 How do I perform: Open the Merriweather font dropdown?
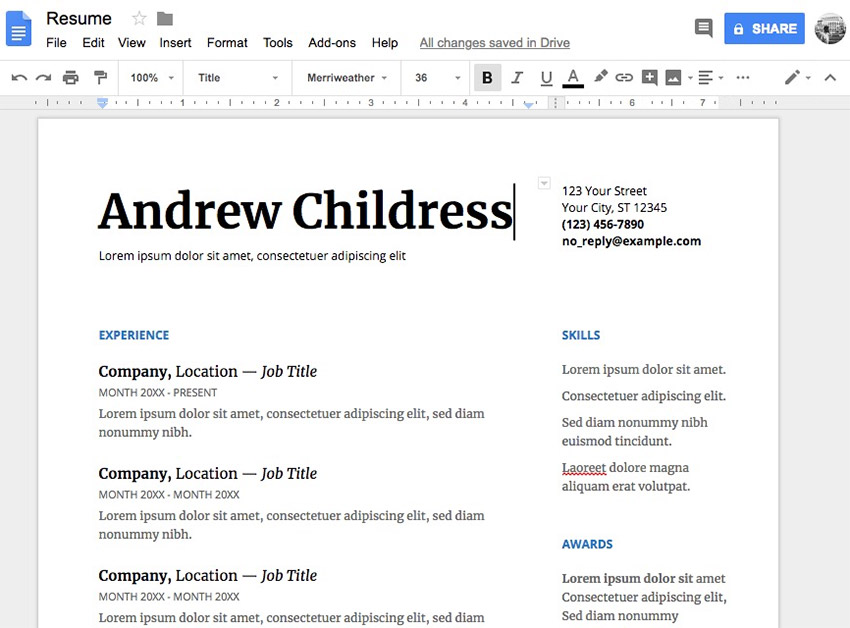click(346, 78)
